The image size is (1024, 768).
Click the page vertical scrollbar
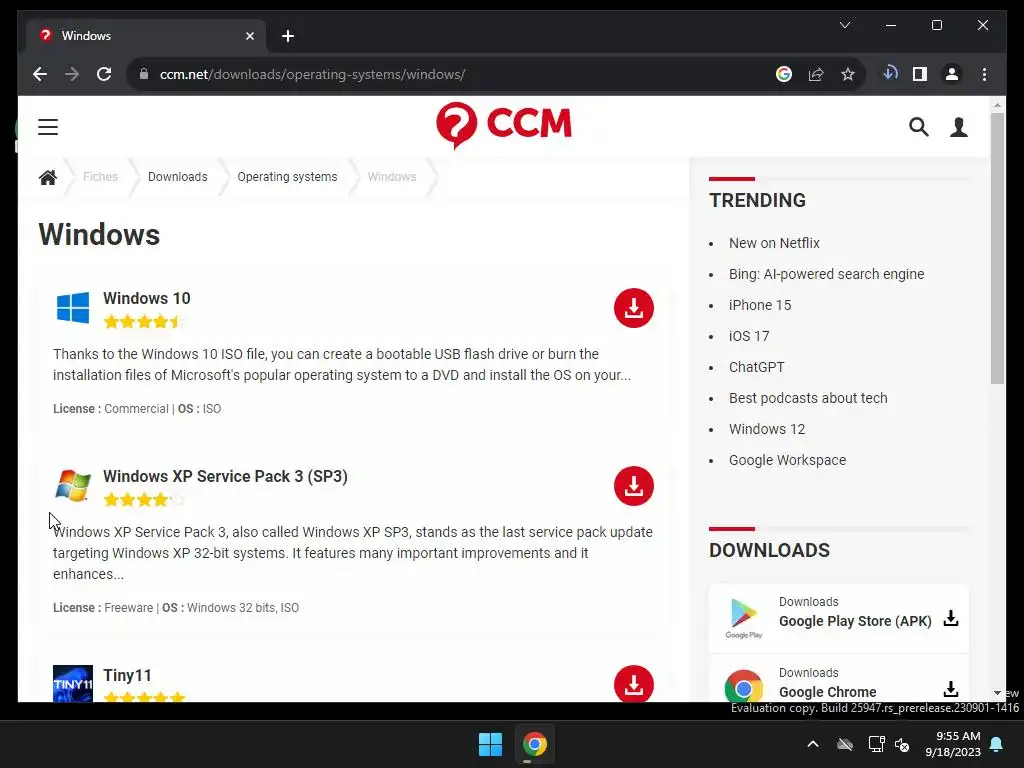[997, 248]
